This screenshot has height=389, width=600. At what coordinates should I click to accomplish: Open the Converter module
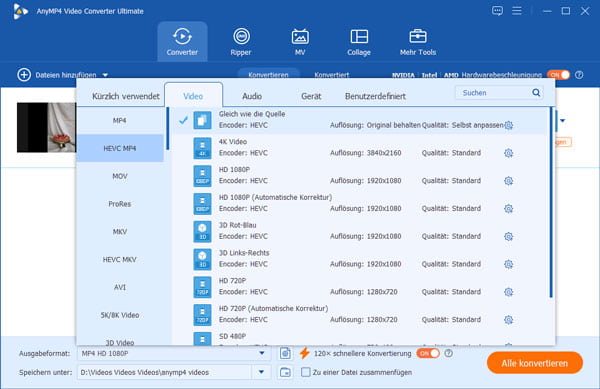click(x=182, y=41)
